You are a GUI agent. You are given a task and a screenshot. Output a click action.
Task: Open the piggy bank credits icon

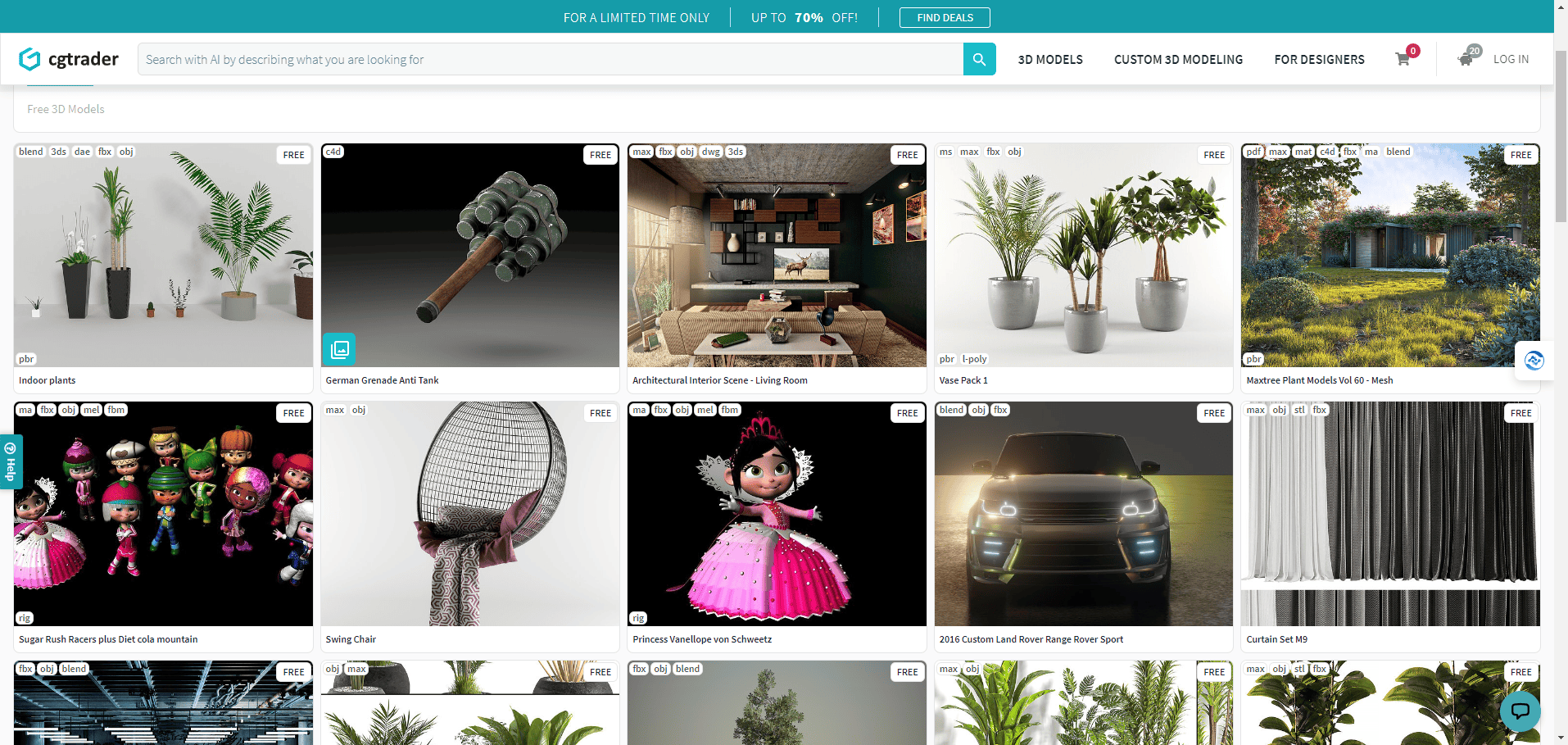(x=1466, y=58)
